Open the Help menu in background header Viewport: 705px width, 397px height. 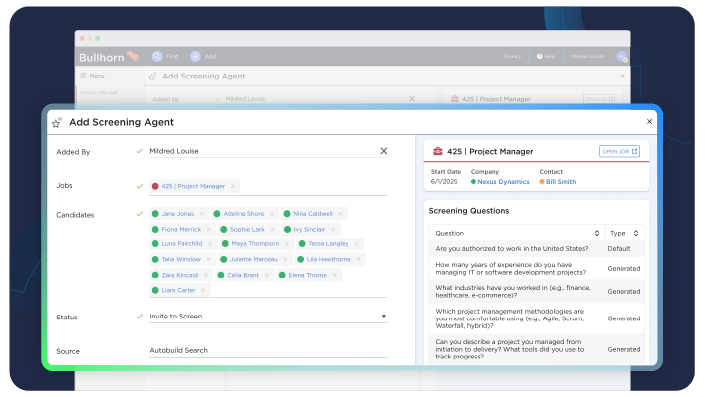click(x=546, y=56)
